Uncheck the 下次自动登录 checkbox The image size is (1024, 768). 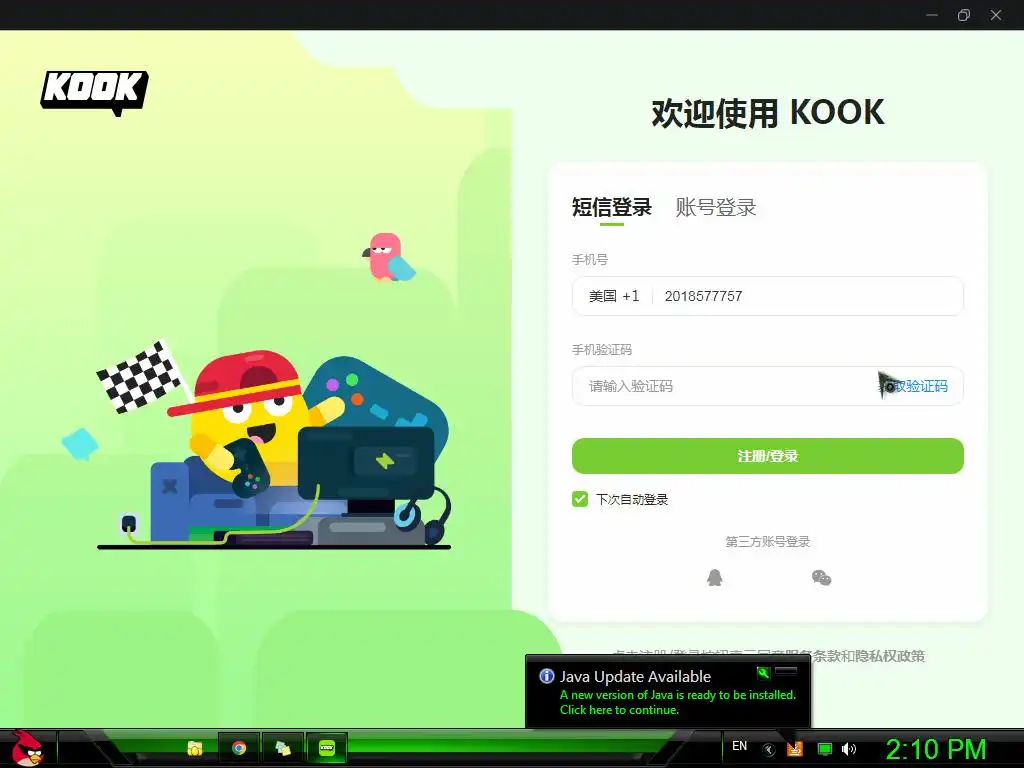[580, 500]
